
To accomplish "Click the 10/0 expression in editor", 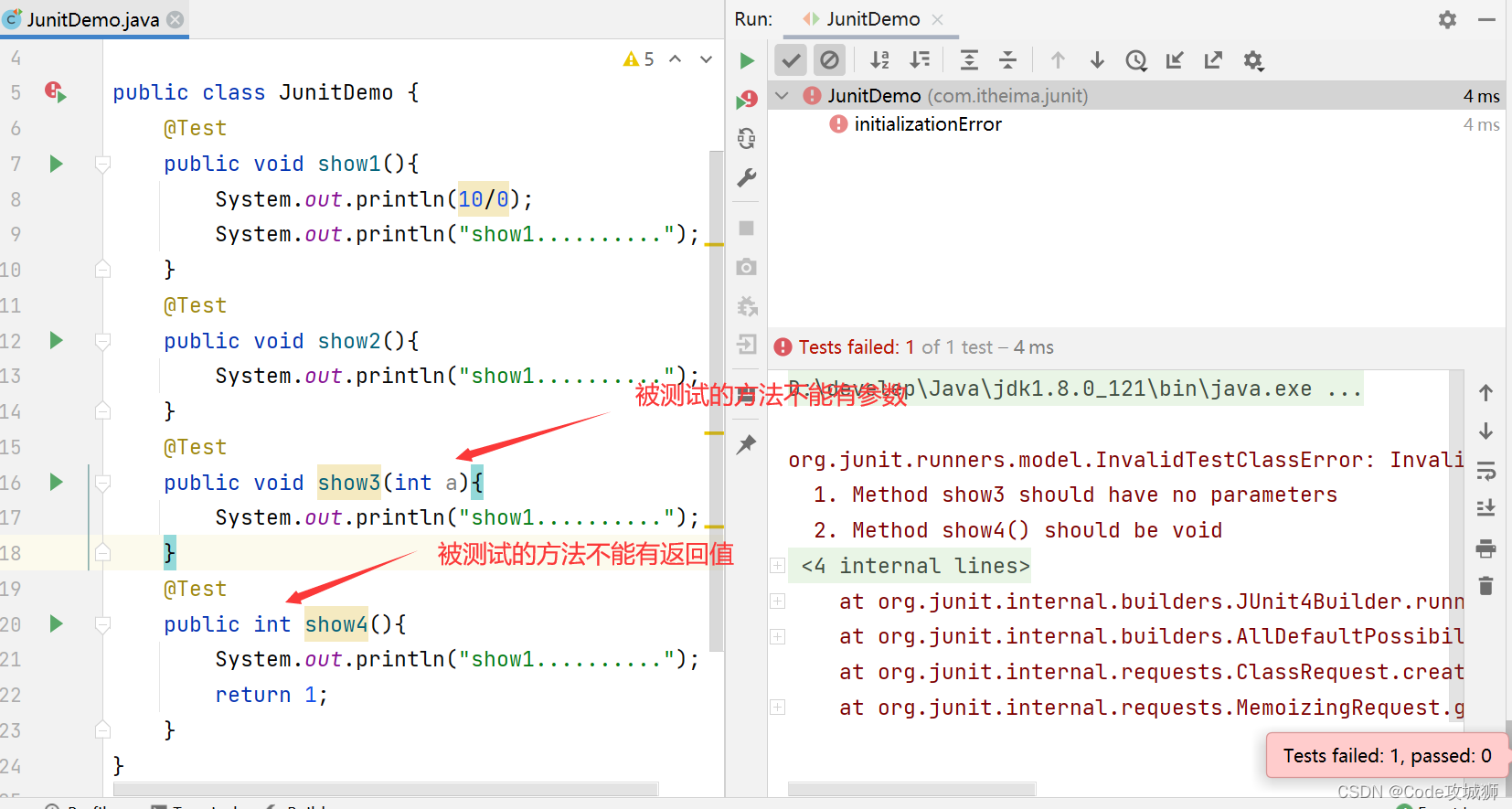I will (x=484, y=199).
